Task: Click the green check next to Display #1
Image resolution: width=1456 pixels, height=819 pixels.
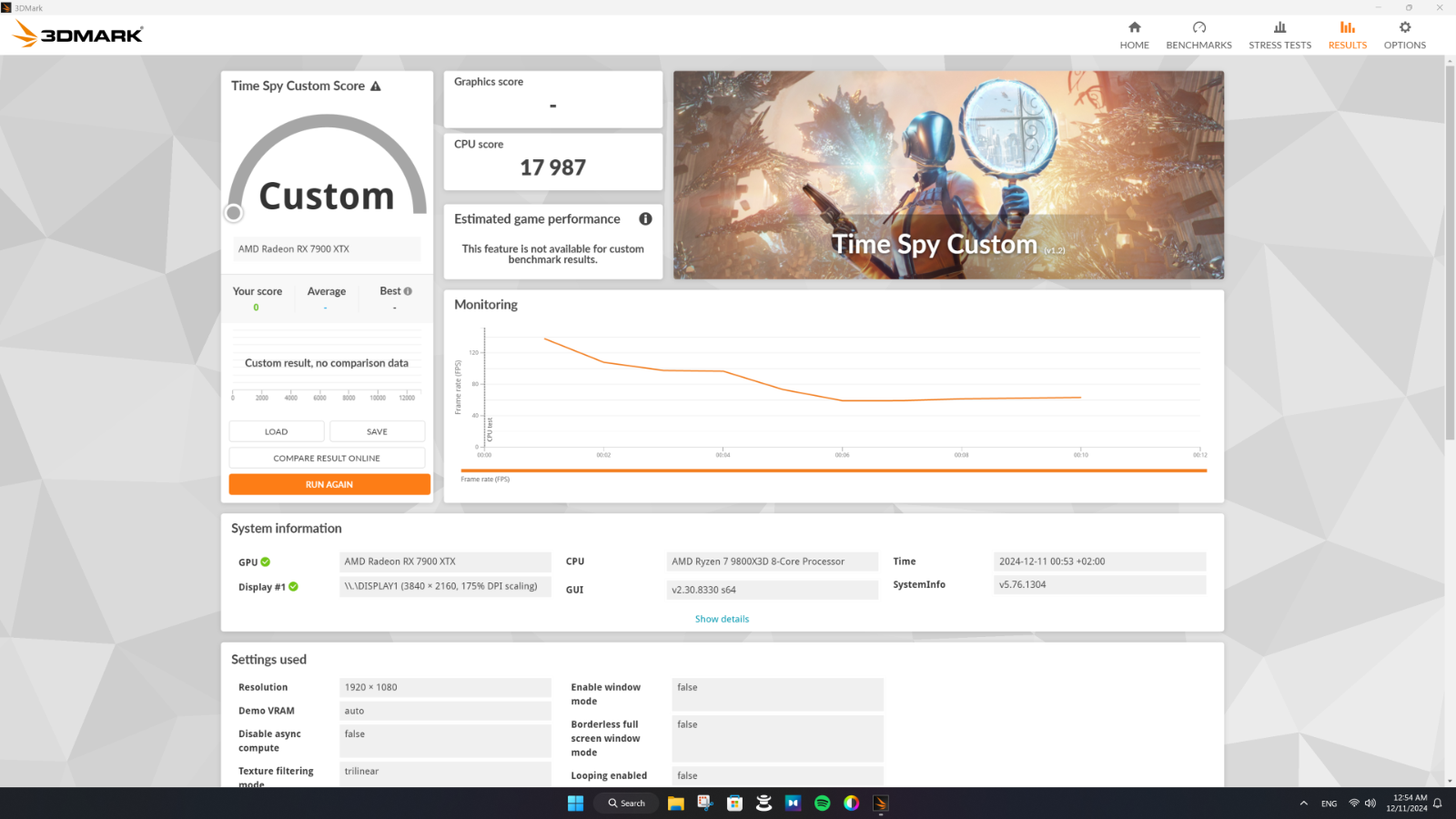Action: [x=293, y=586]
